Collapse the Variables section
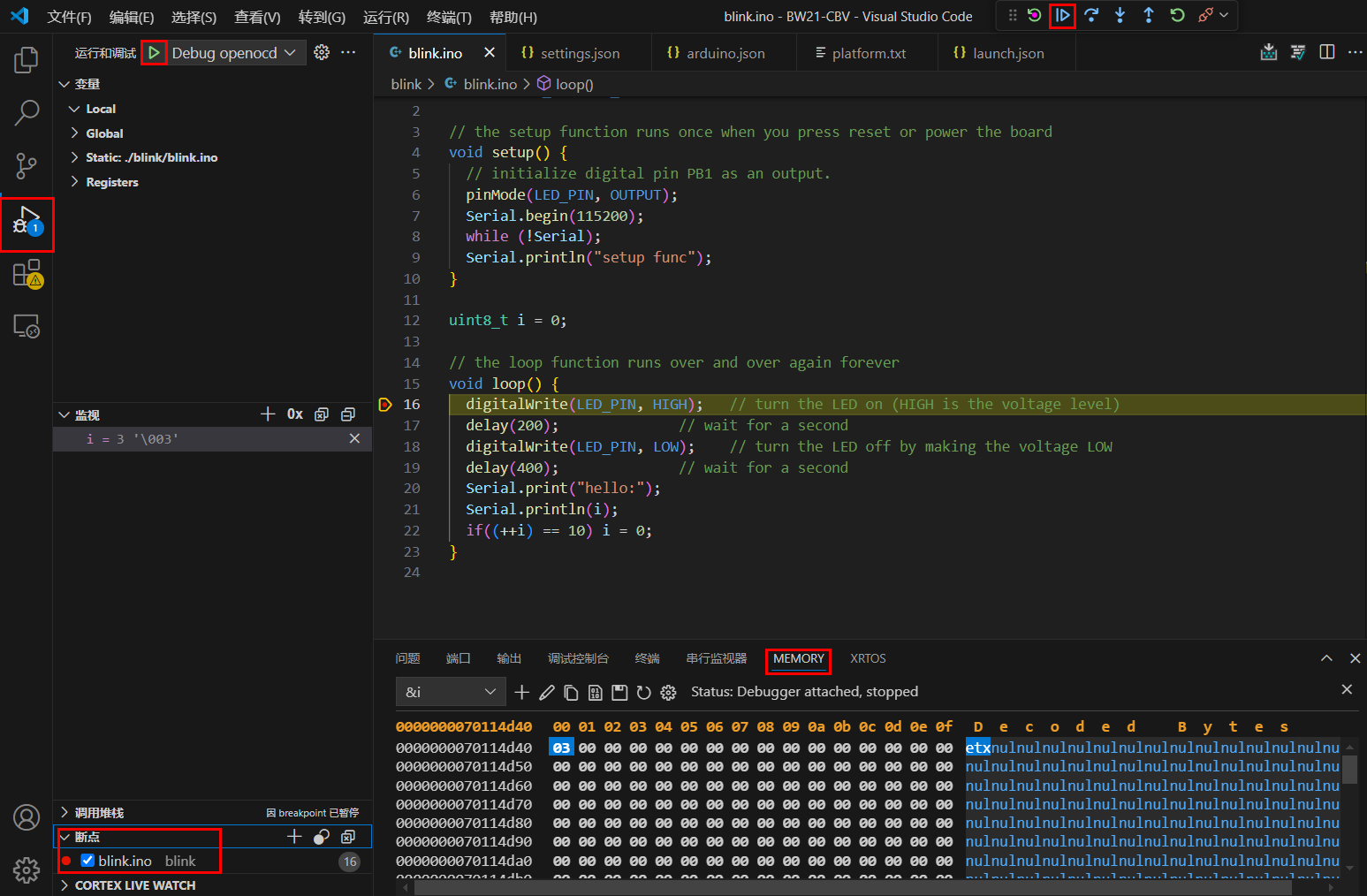 pos(64,84)
